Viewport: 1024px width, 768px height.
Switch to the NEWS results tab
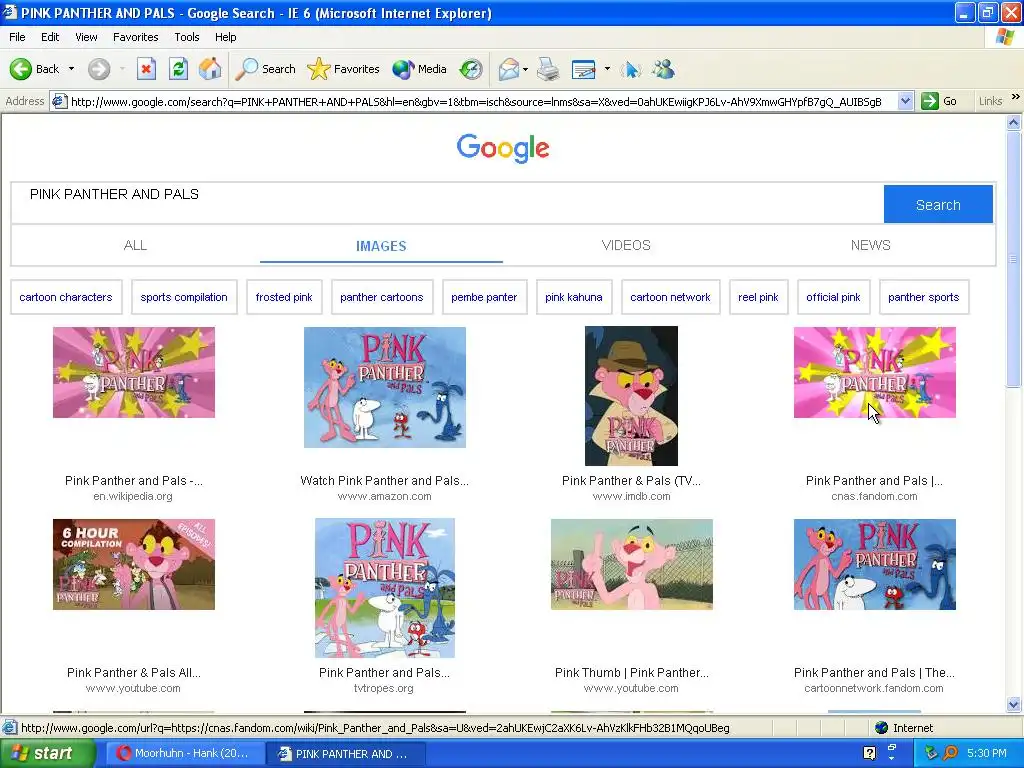click(x=871, y=245)
